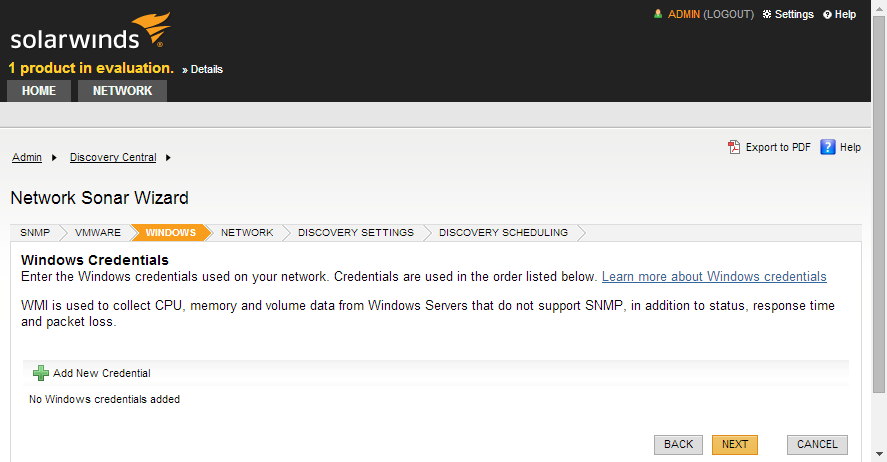887x462 pixels.
Task: Open Settings in the top bar
Action: point(794,14)
